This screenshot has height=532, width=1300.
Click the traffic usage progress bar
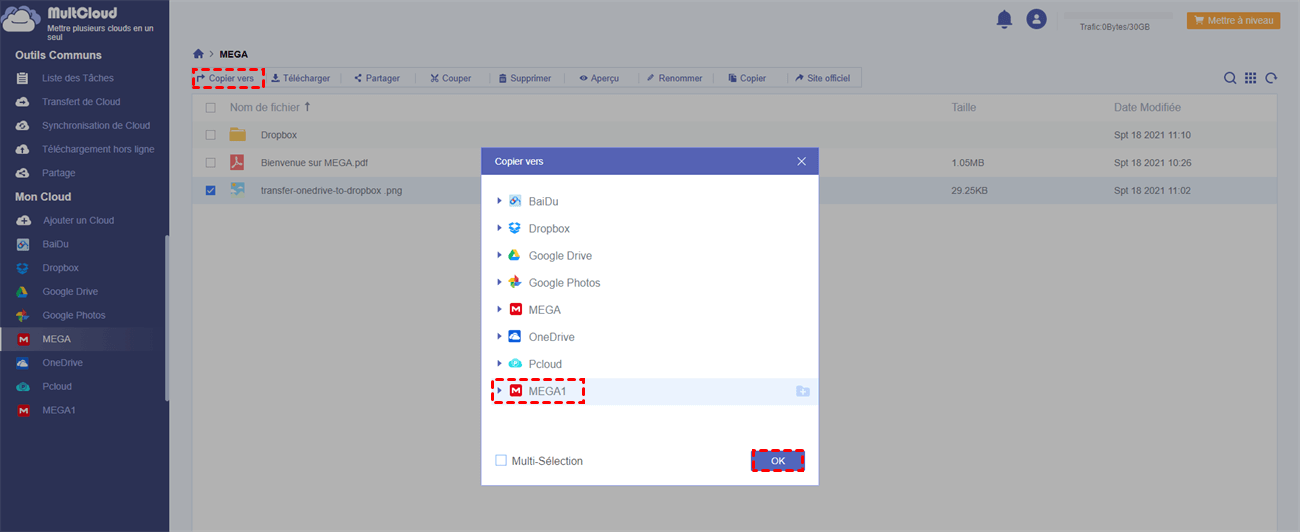click(x=1117, y=16)
